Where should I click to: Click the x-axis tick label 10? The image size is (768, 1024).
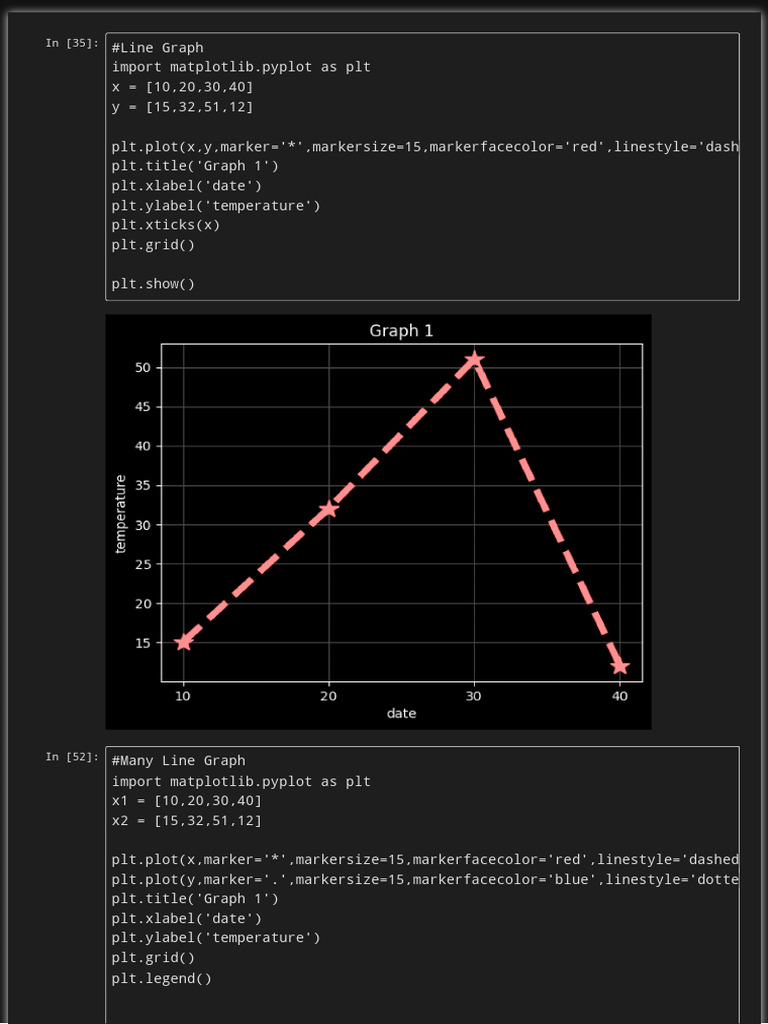[x=183, y=696]
